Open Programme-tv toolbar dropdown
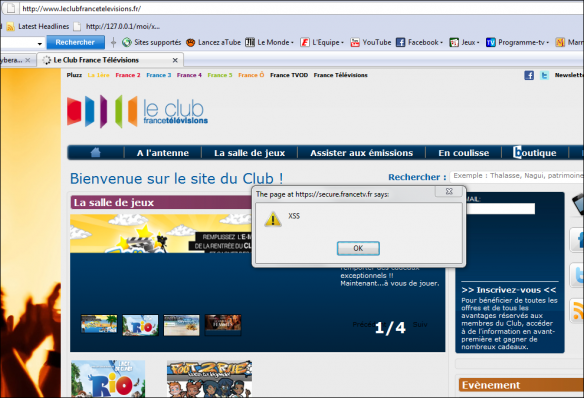584x398 pixels. coord(517,42)
